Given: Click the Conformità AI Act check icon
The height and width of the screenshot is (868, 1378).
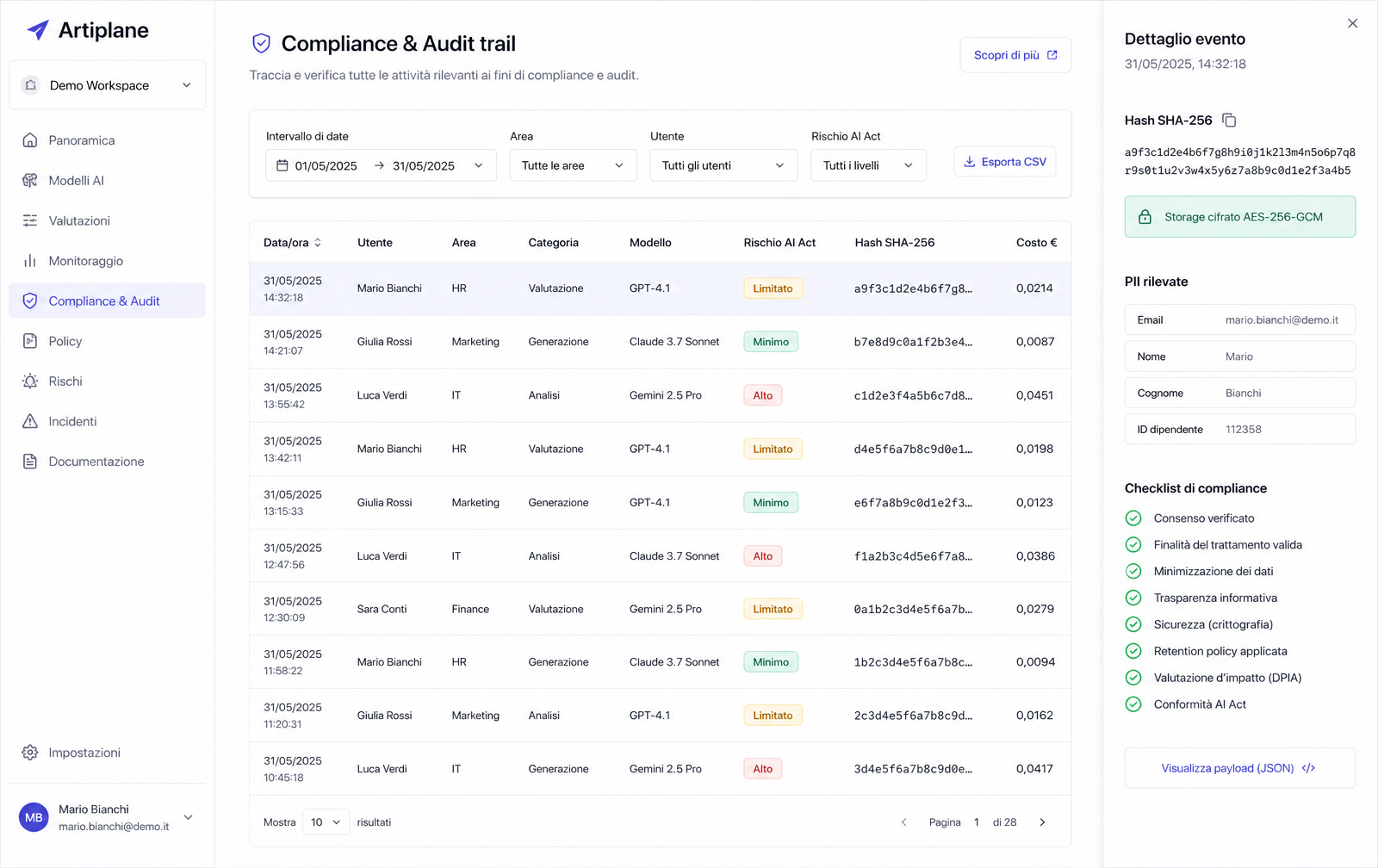Looking at the screenshot, I should 1133,704.
